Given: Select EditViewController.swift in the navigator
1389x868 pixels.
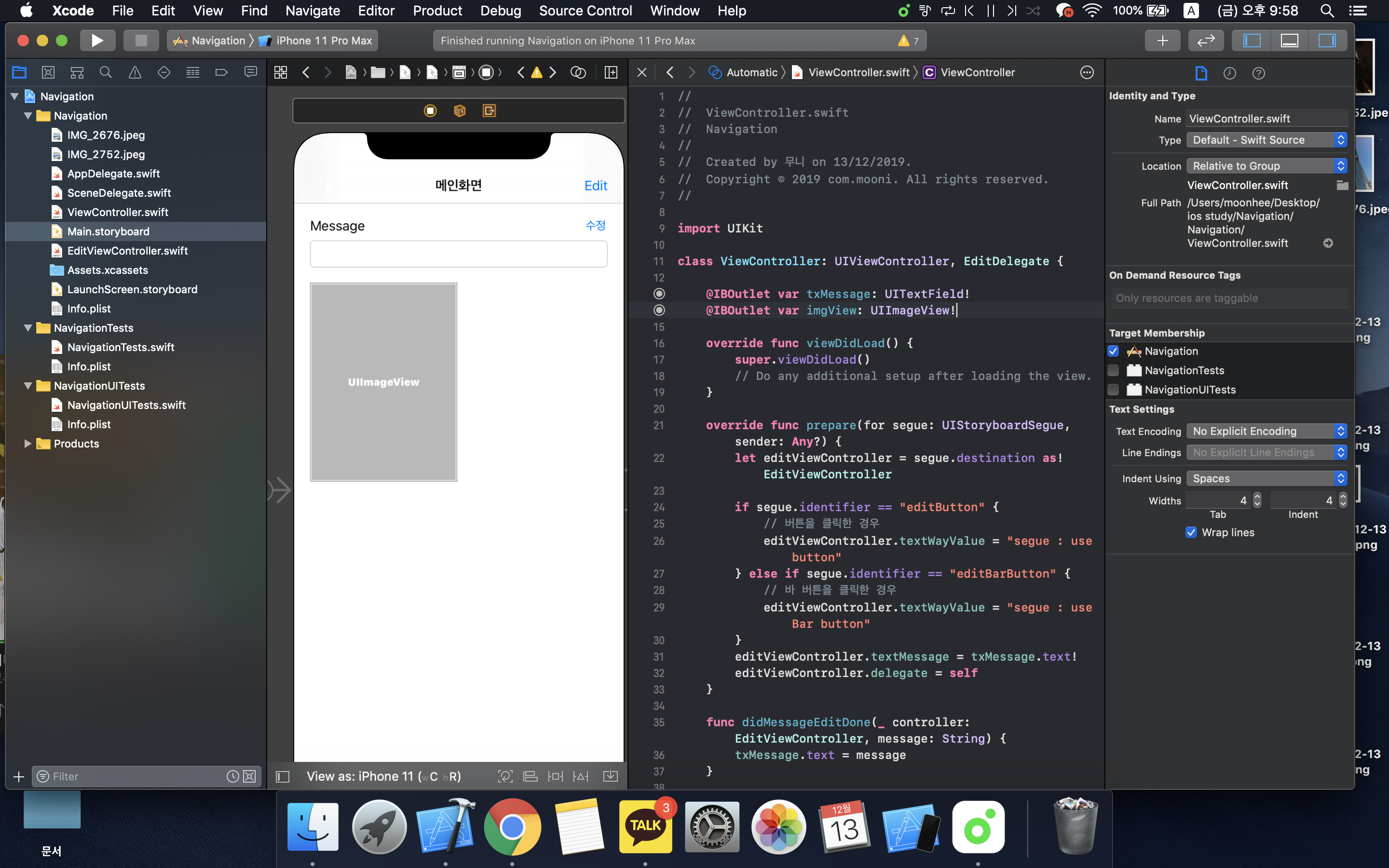Looking at the screenshot, I should click(127, 251).
